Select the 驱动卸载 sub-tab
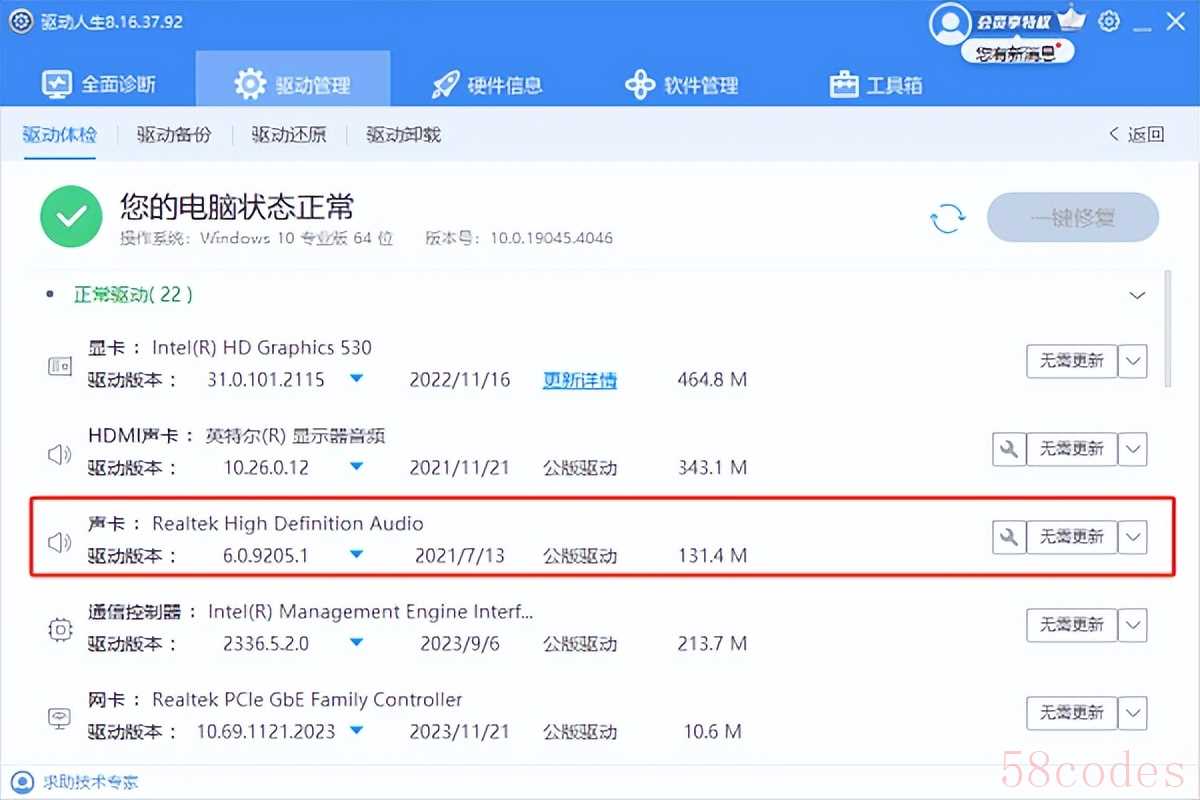This screenshot has width=1200, height=800. coord(403,134)
